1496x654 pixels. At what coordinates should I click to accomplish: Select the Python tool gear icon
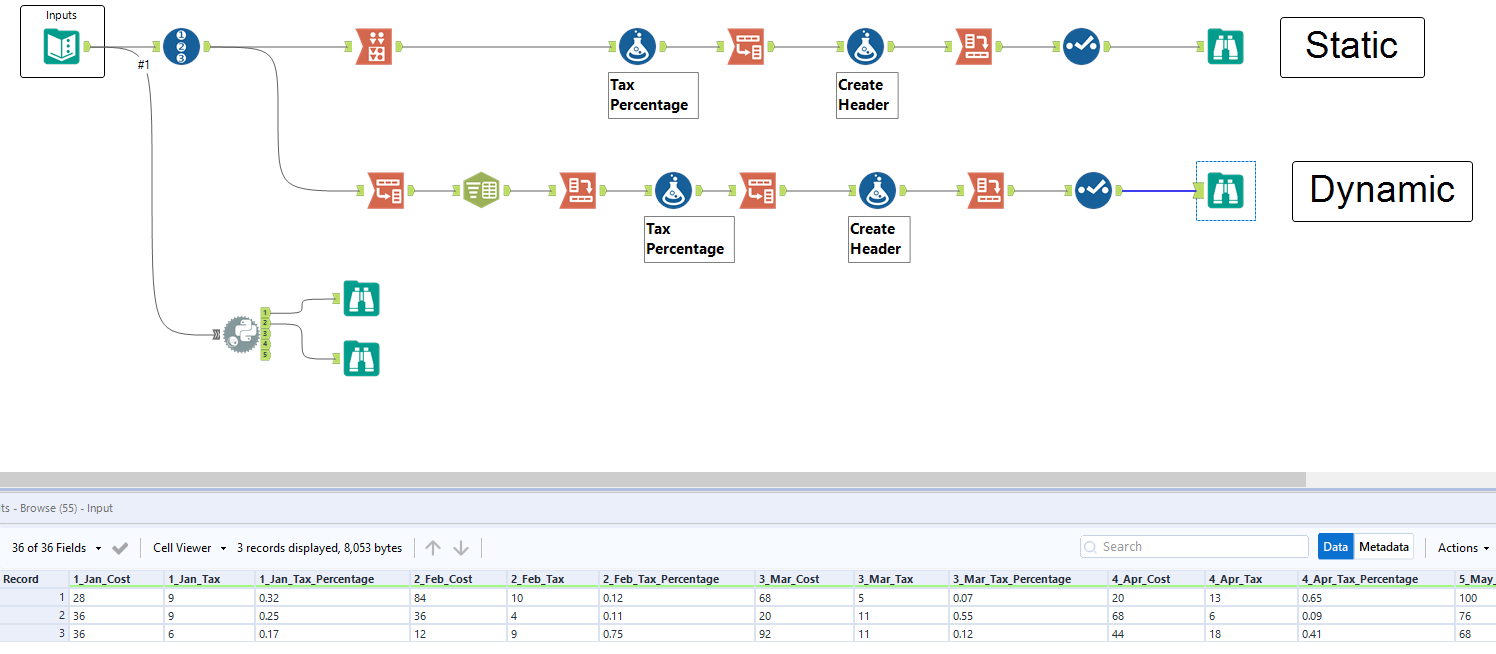tap(242, 333)
